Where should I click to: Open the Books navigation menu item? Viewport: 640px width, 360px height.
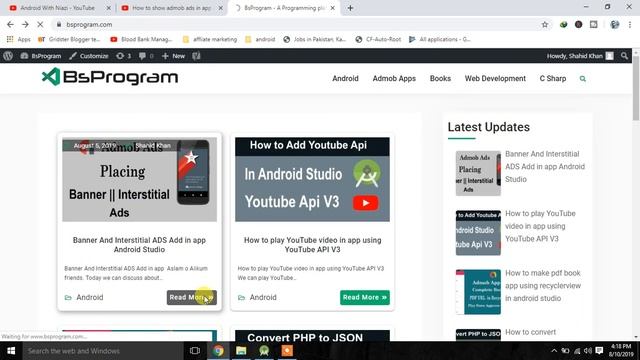click(440, 78)
